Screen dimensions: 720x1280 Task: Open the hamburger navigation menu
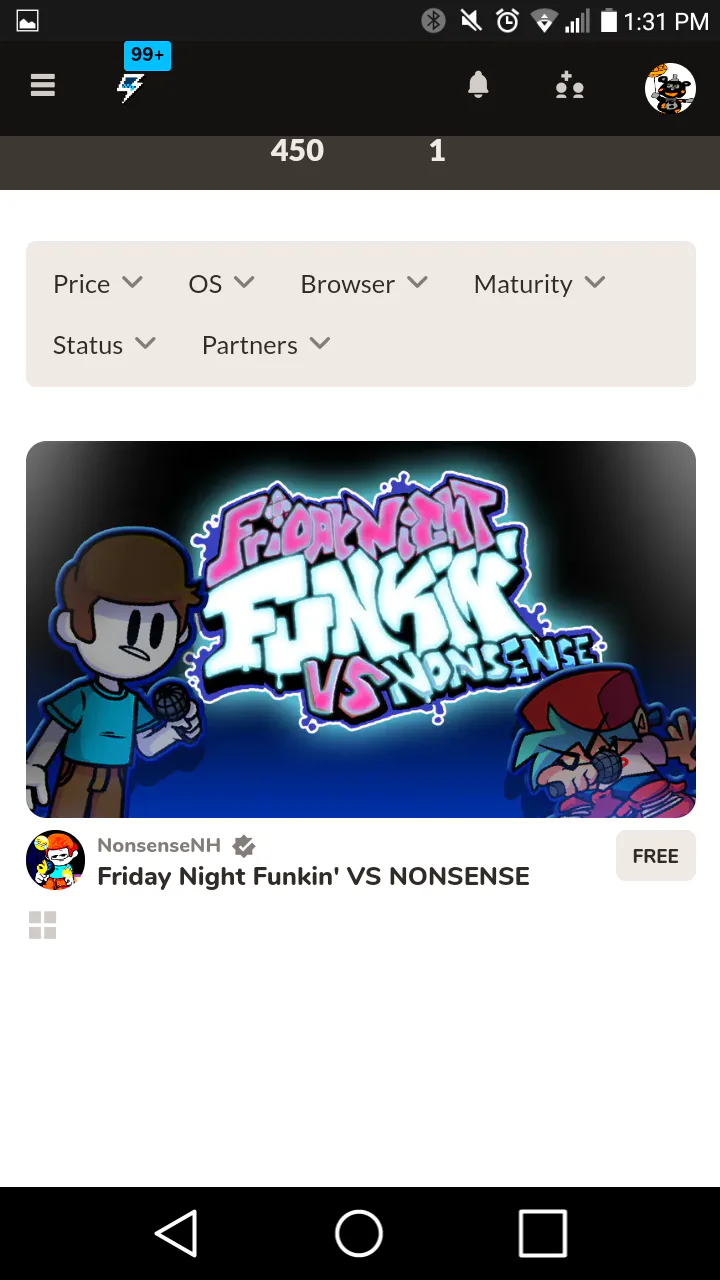coord(42,86)
